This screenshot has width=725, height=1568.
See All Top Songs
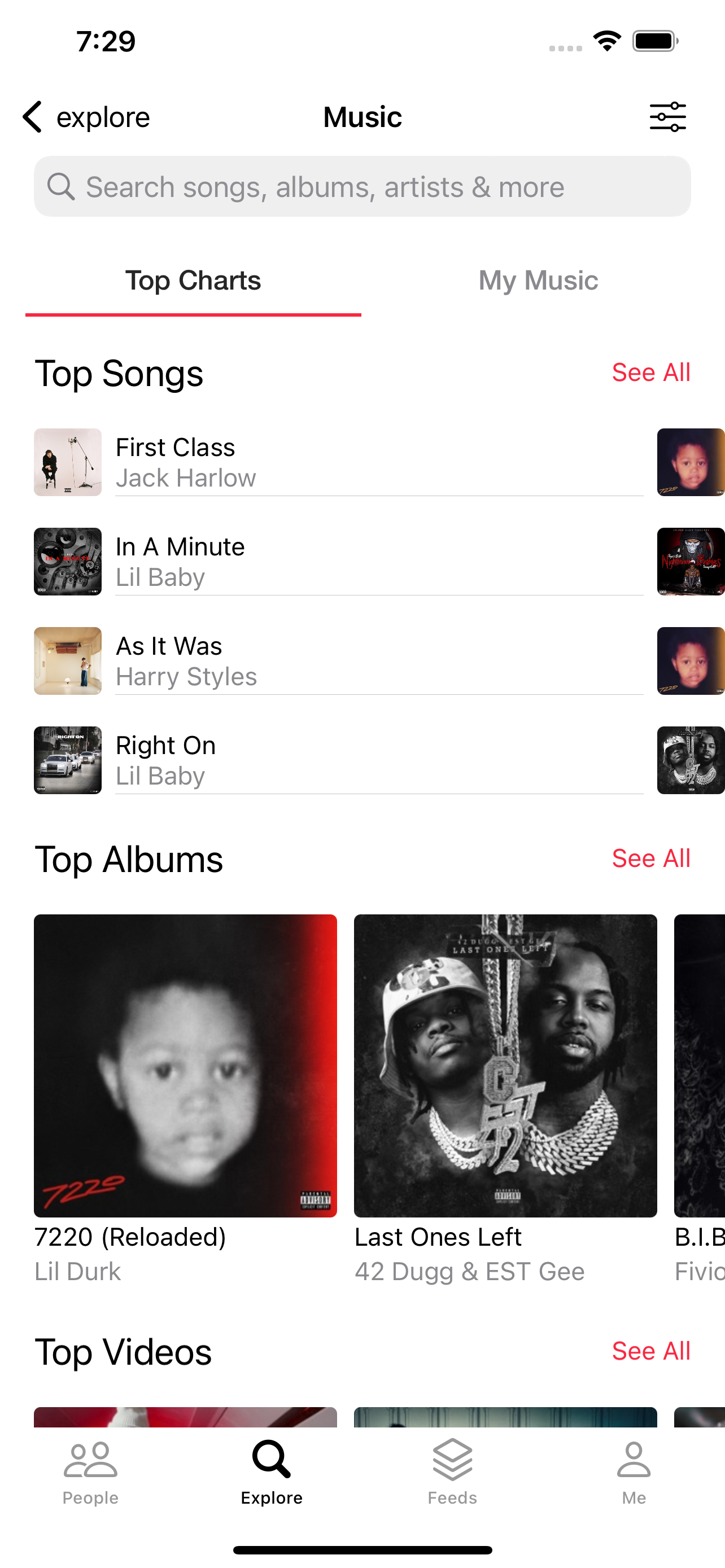tap(650, 373)
